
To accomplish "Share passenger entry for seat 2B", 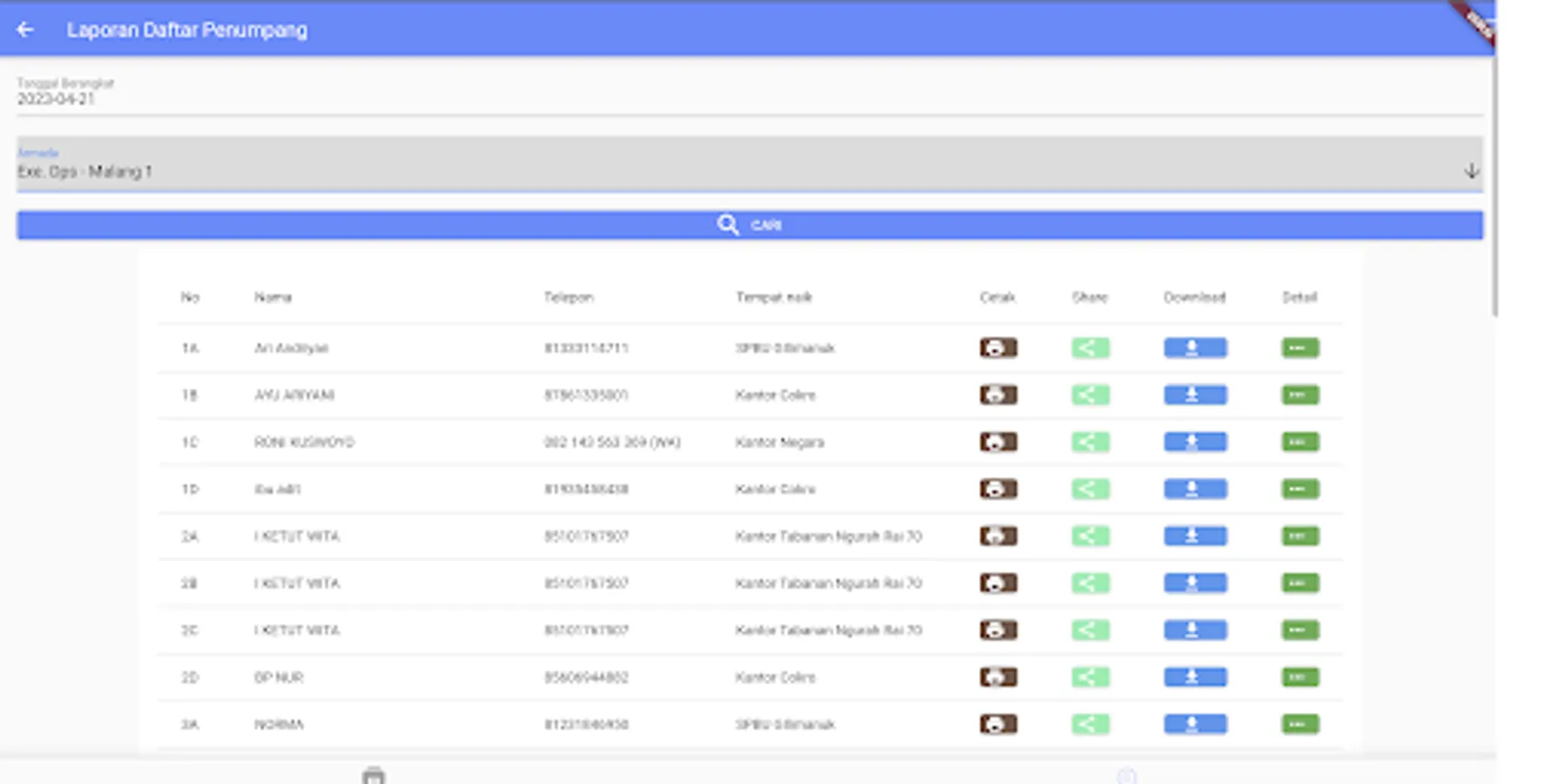I will point(1091,584).
